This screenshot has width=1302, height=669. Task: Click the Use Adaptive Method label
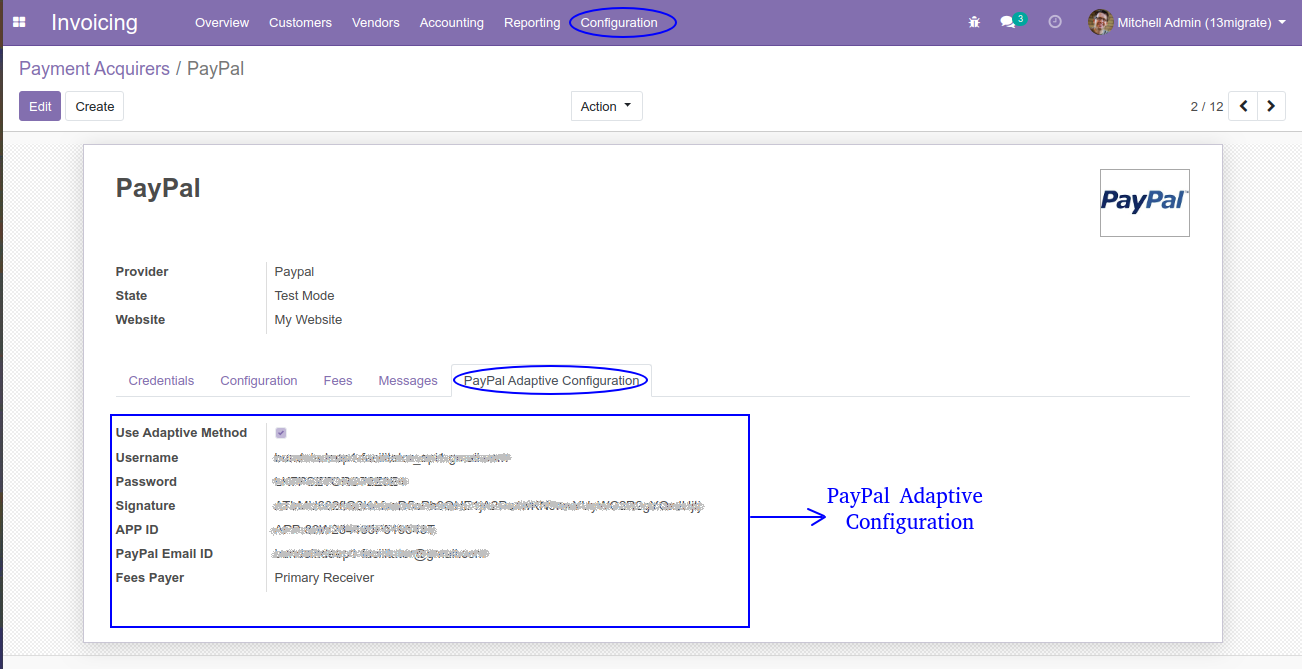pyautogui.click(x=181, y=433)
